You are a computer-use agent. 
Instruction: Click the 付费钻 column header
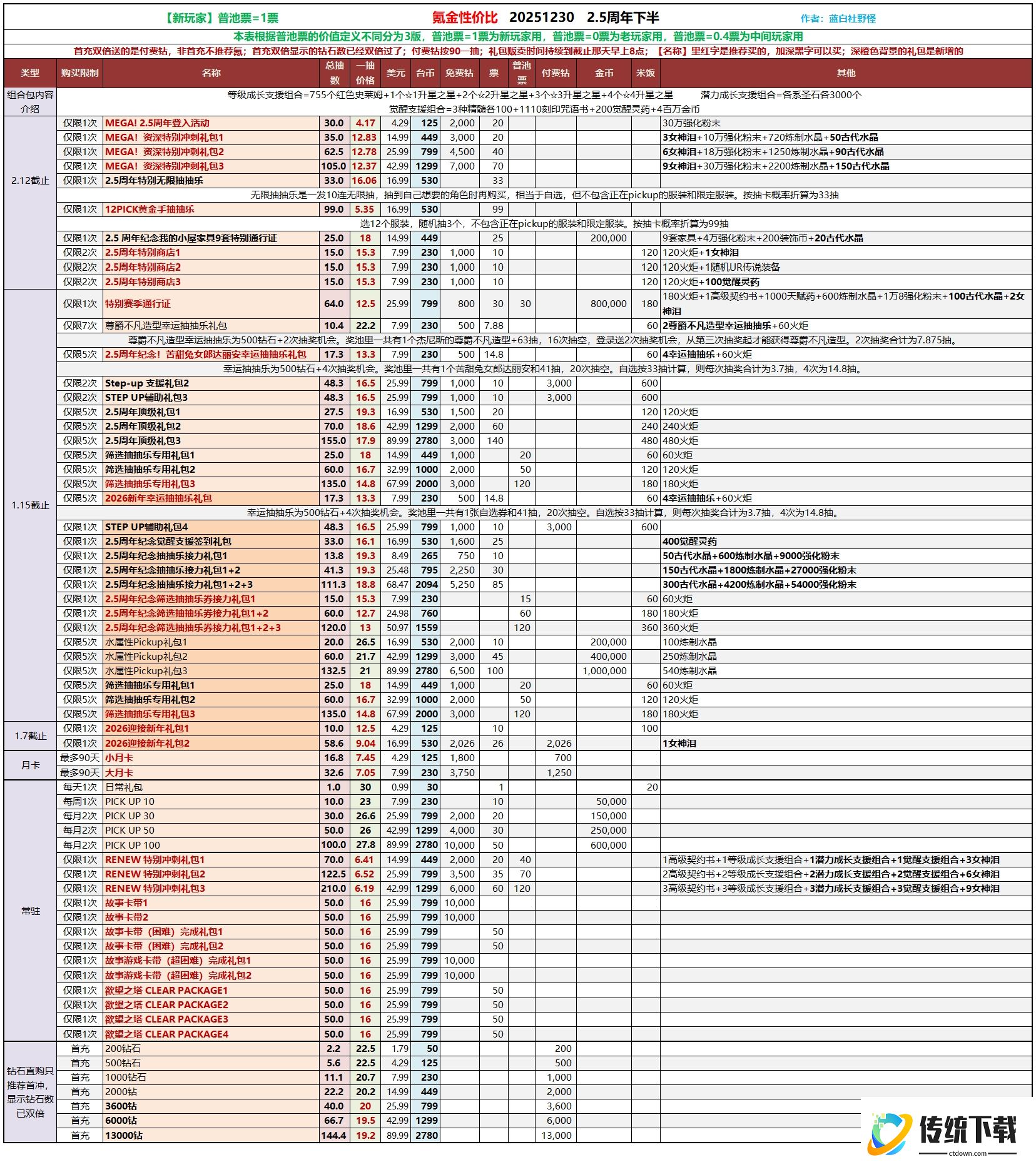pyautogui.click(x=555, y=73)
